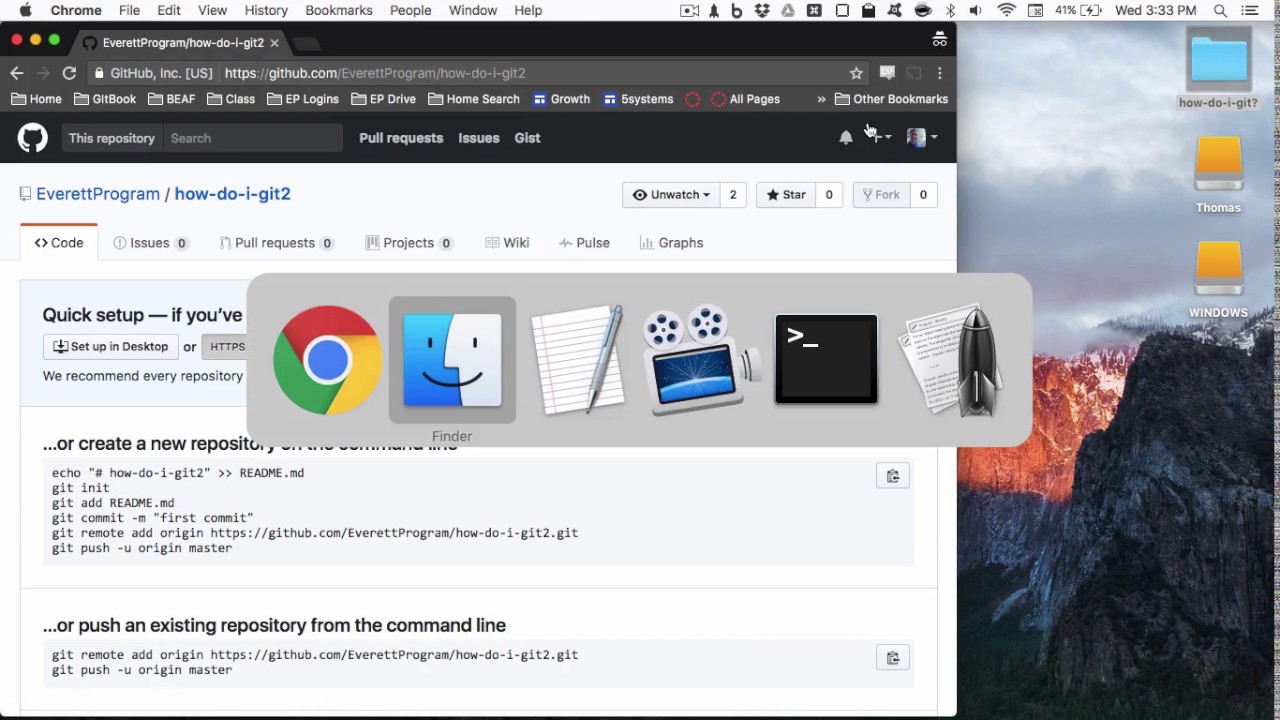Open the create-new plus dropdown on GitHub

click(x=880, y=138)
